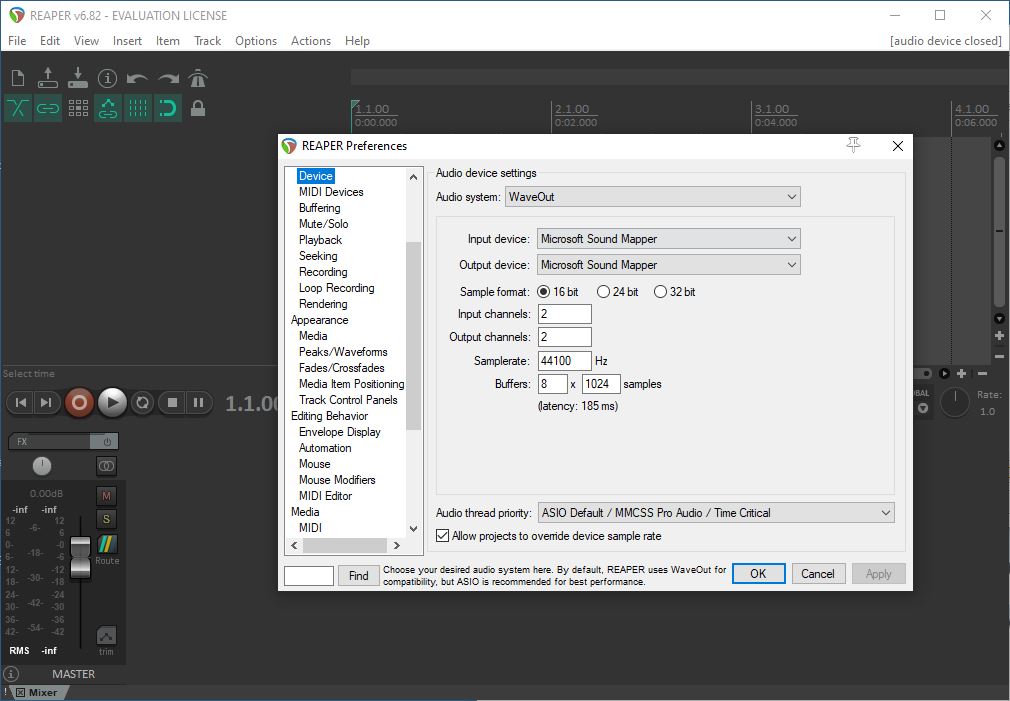Pin the REAPER Preferences window

click(x=853, y=146)
